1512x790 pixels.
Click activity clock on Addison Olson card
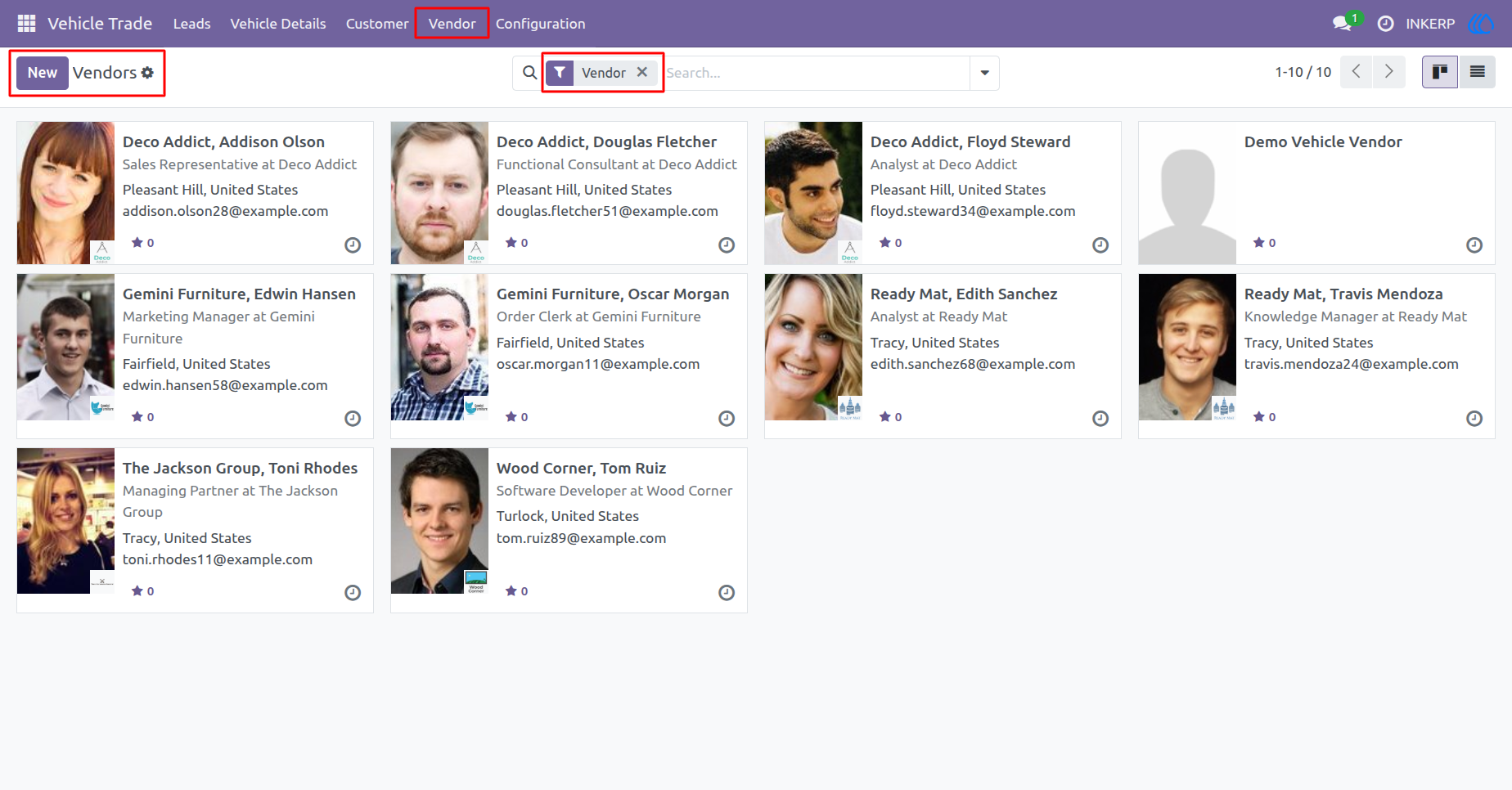353,245
